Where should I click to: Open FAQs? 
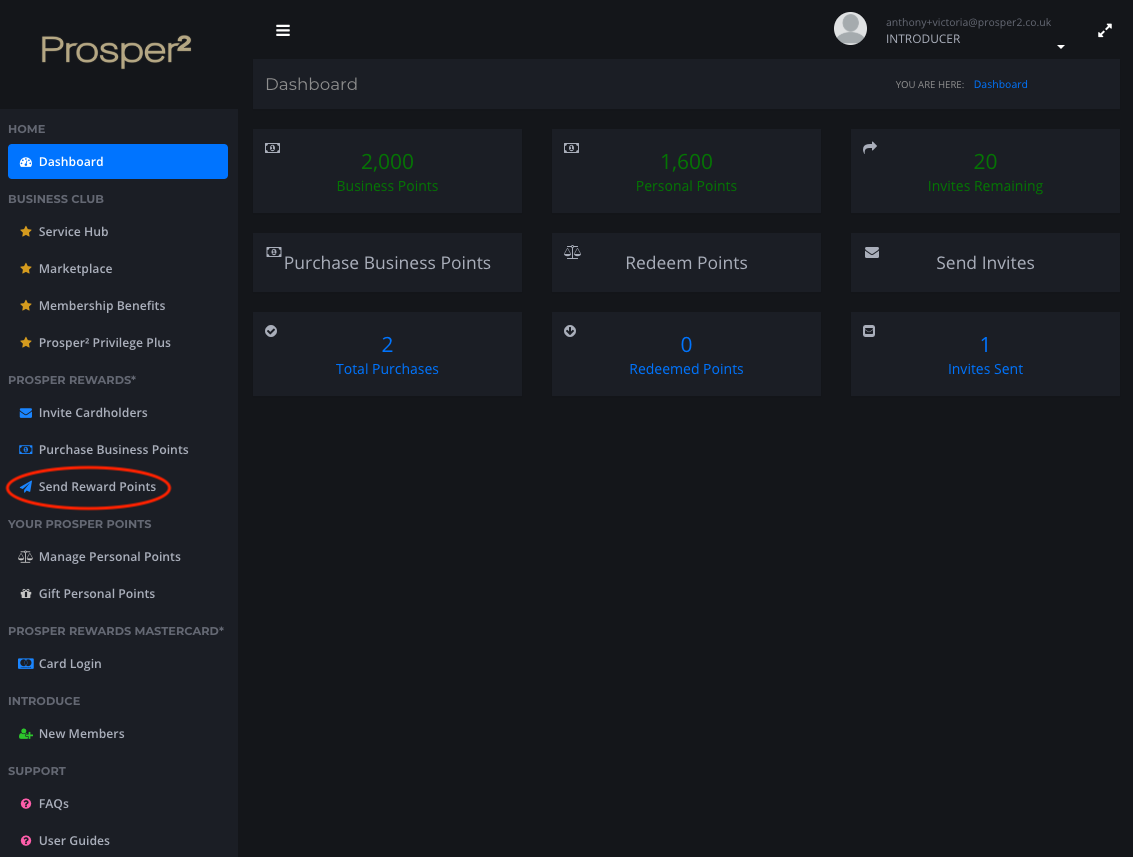pos(53,804)
